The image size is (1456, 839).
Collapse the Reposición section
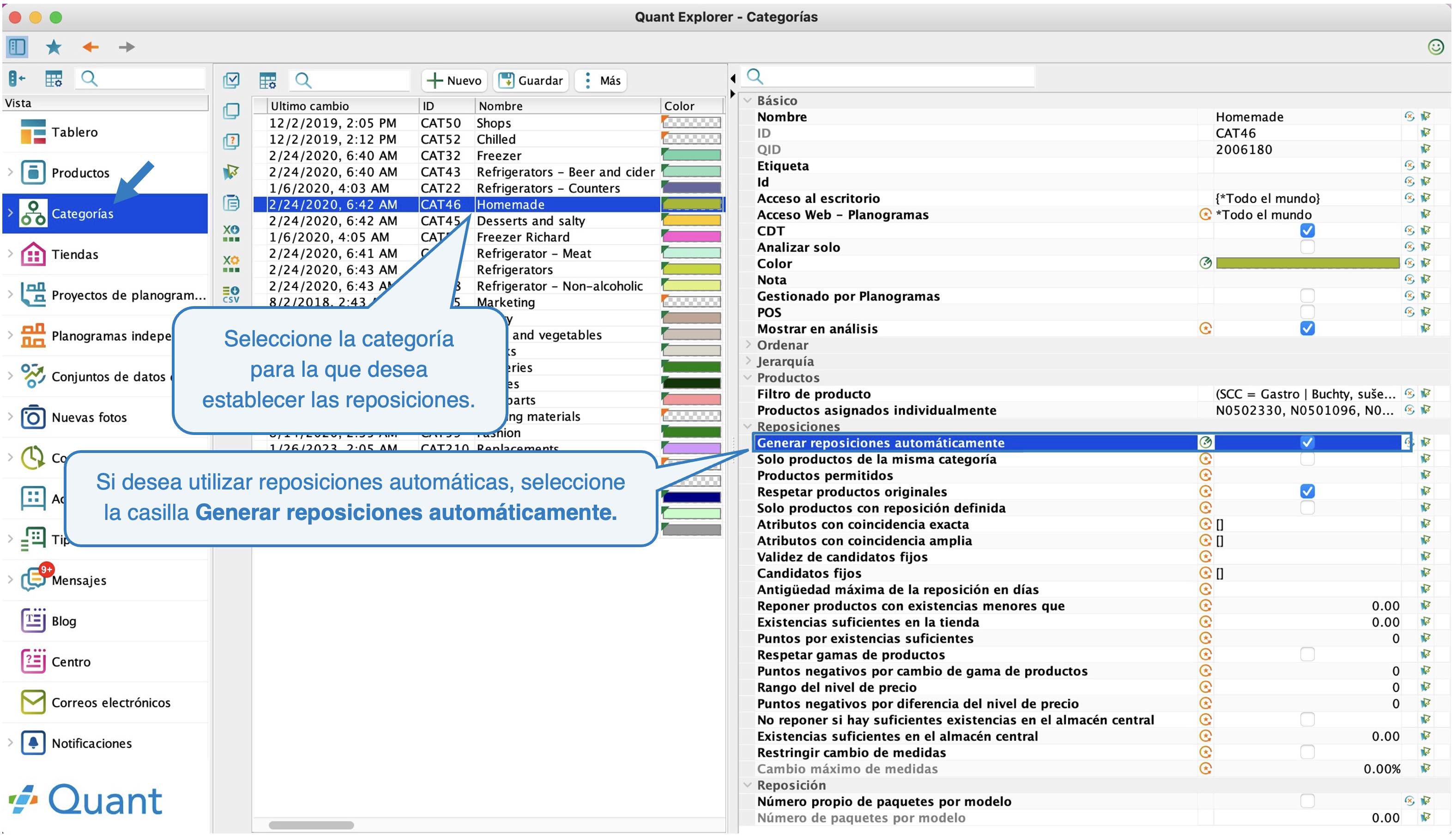point(747,785)
